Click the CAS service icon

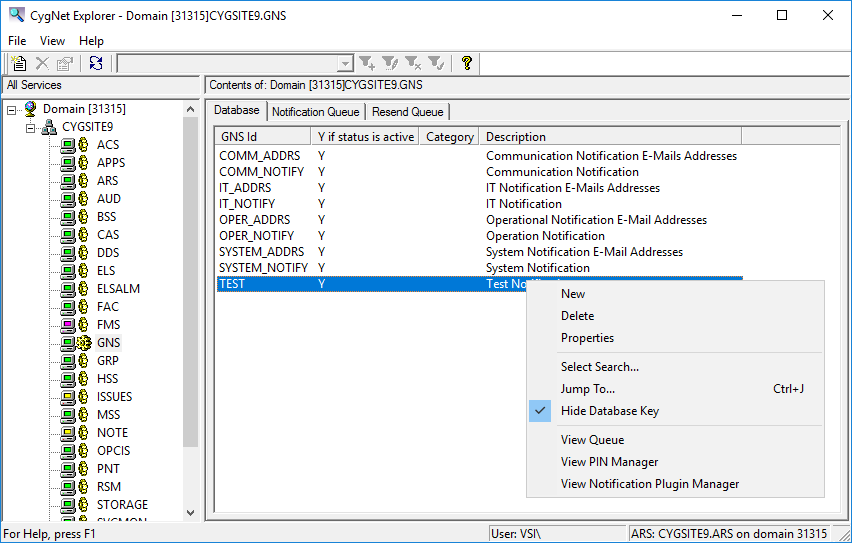(74, 234)
